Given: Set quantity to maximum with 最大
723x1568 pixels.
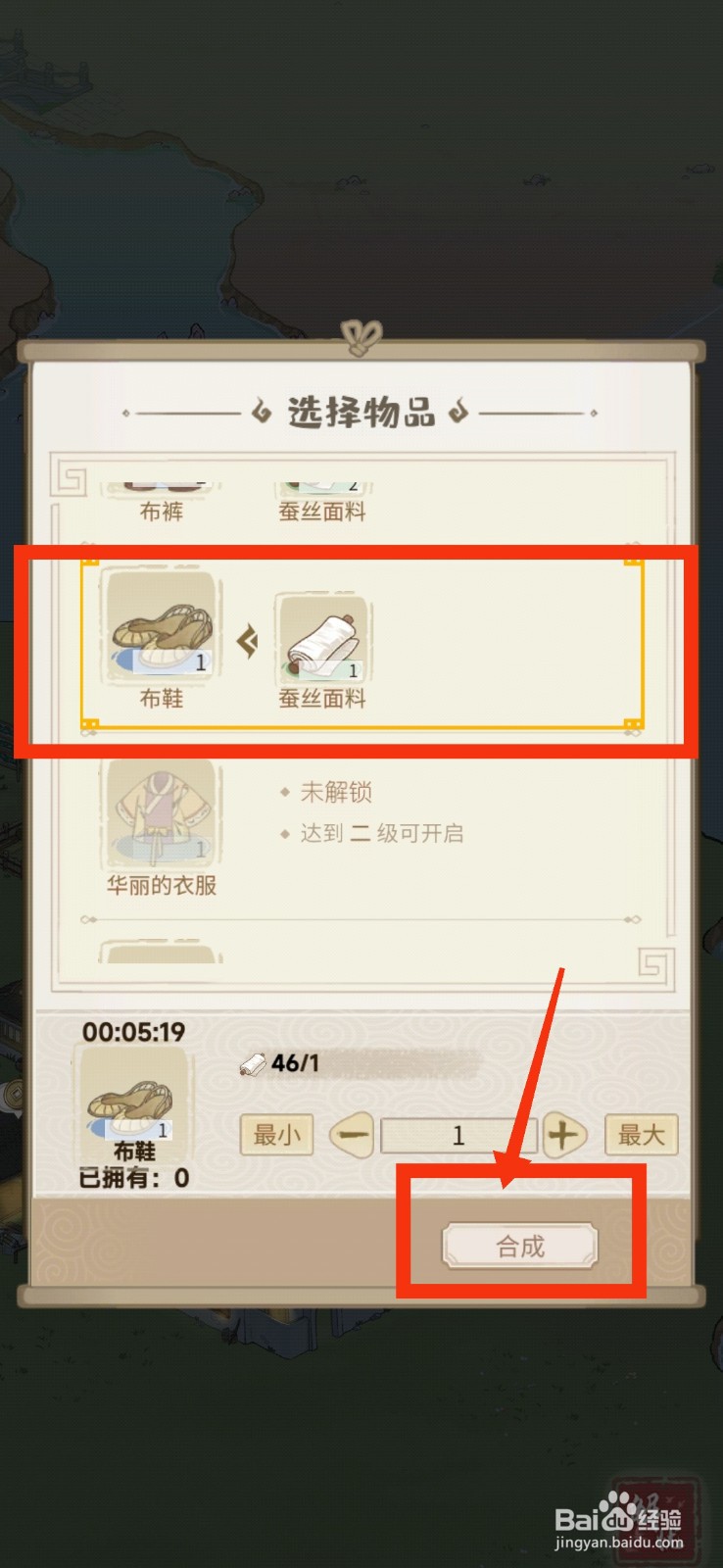Looking at the screenshot, I should 642,1135.
